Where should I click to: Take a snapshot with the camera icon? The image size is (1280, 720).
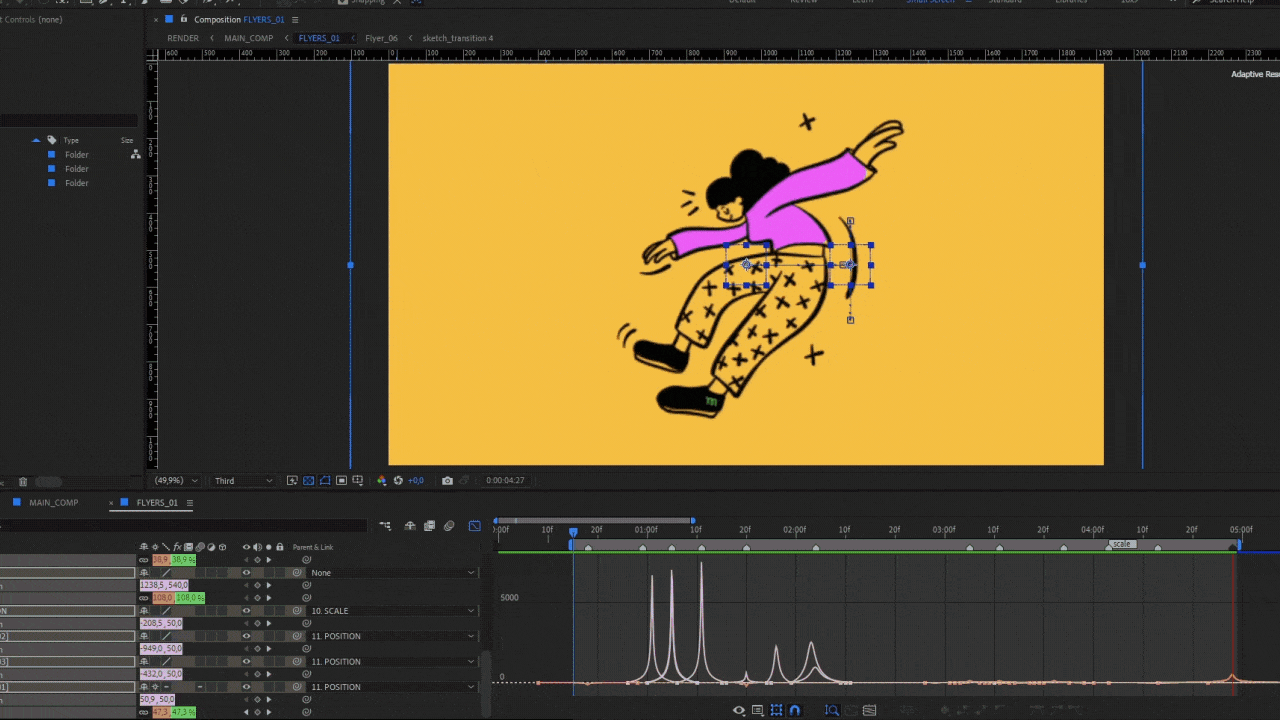click(x=447, y=481)
